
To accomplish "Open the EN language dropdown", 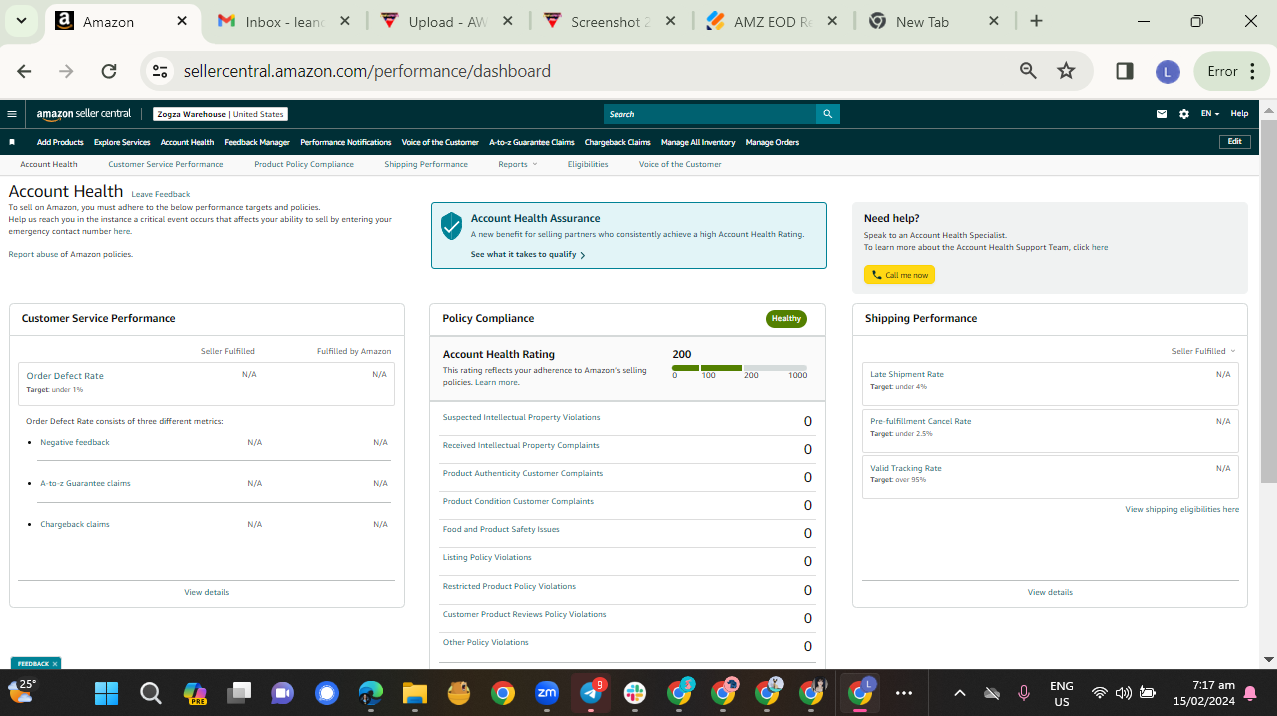I will (x=1210, y=114).
